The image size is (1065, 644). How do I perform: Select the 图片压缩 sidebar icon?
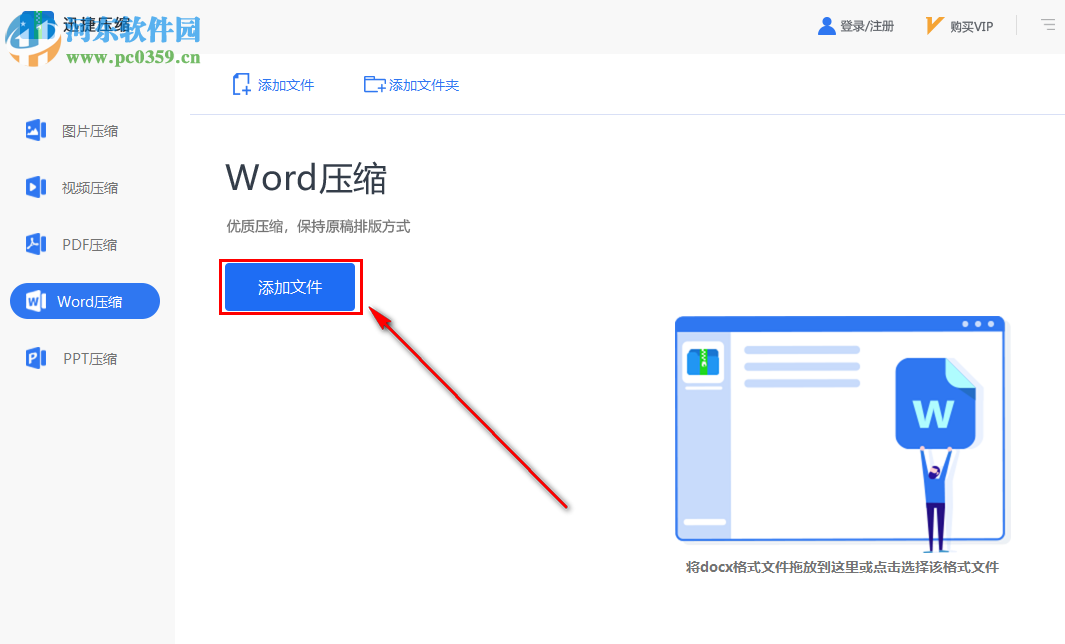pos(36,130)
